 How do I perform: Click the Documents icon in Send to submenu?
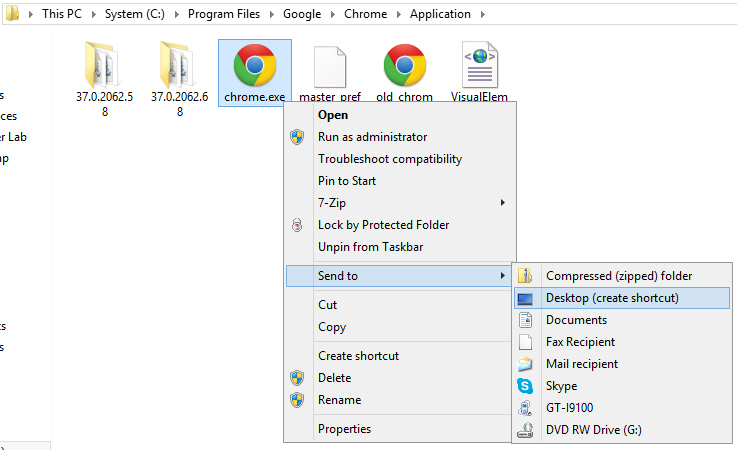[x=525, y=320]
